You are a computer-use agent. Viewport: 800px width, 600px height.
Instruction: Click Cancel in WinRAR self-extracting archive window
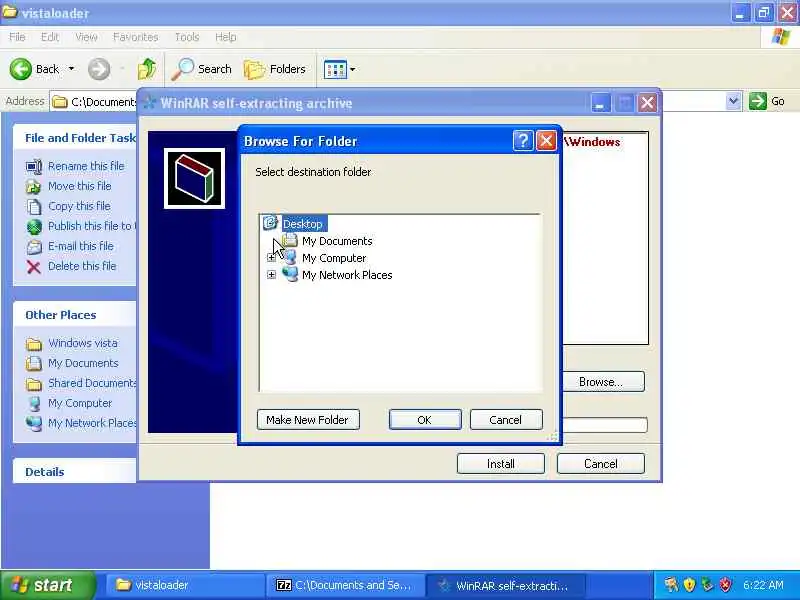tap(601, 464)
